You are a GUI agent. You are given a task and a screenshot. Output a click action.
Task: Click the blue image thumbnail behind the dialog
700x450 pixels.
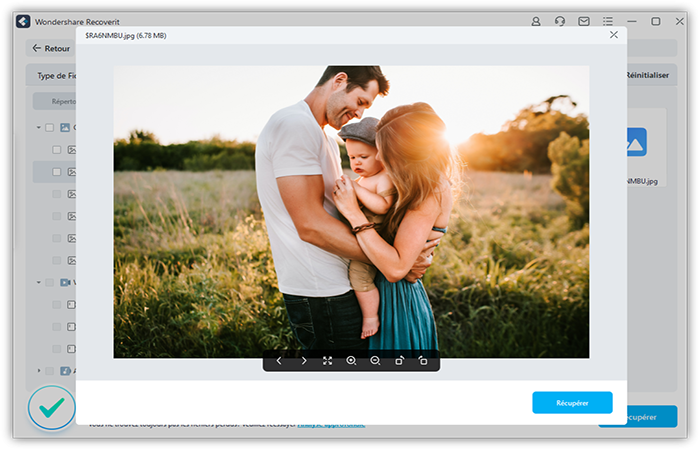(x=637, y=142)
